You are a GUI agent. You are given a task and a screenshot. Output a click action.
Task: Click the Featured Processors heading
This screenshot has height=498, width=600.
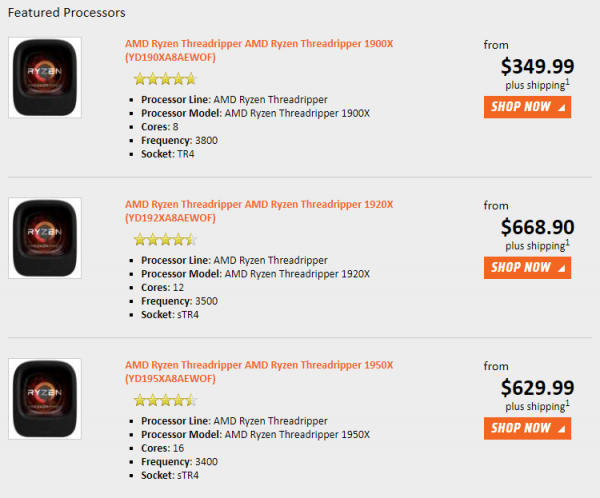click(x=67, y=13)
